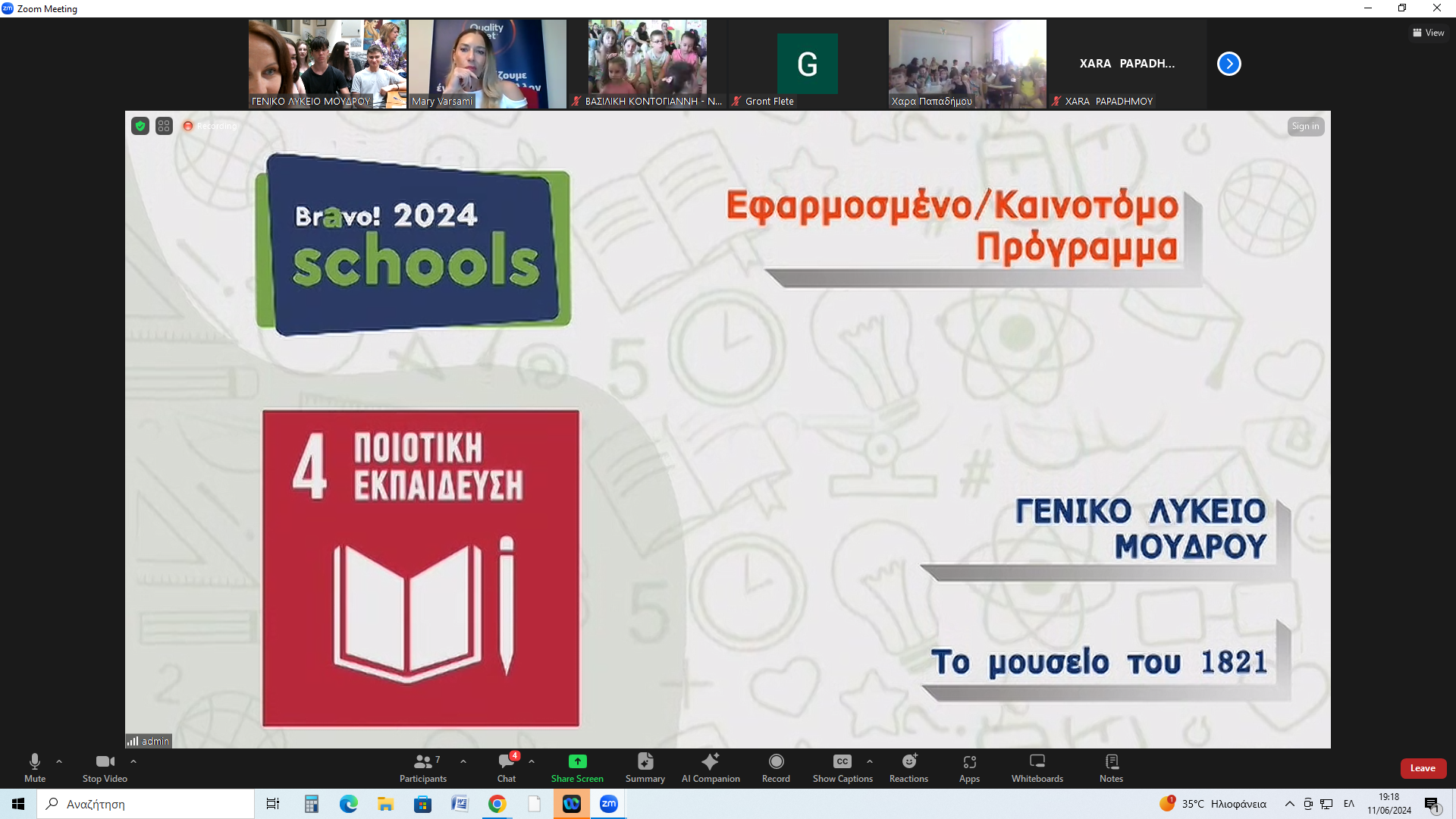Open the AI Companion sparkle icon
Screen dimensions: 1456x819
click(x=711, y=761)
